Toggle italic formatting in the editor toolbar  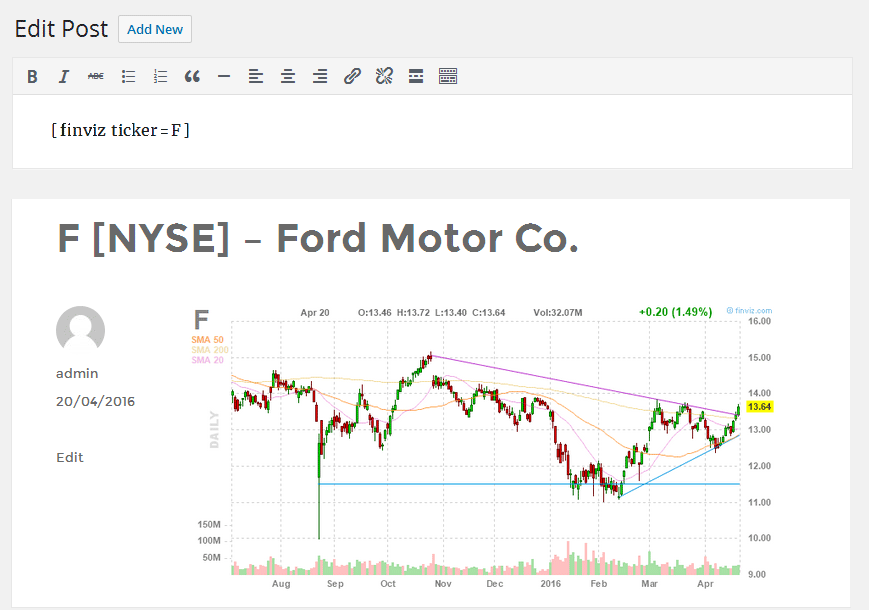(x=64, y=76)
